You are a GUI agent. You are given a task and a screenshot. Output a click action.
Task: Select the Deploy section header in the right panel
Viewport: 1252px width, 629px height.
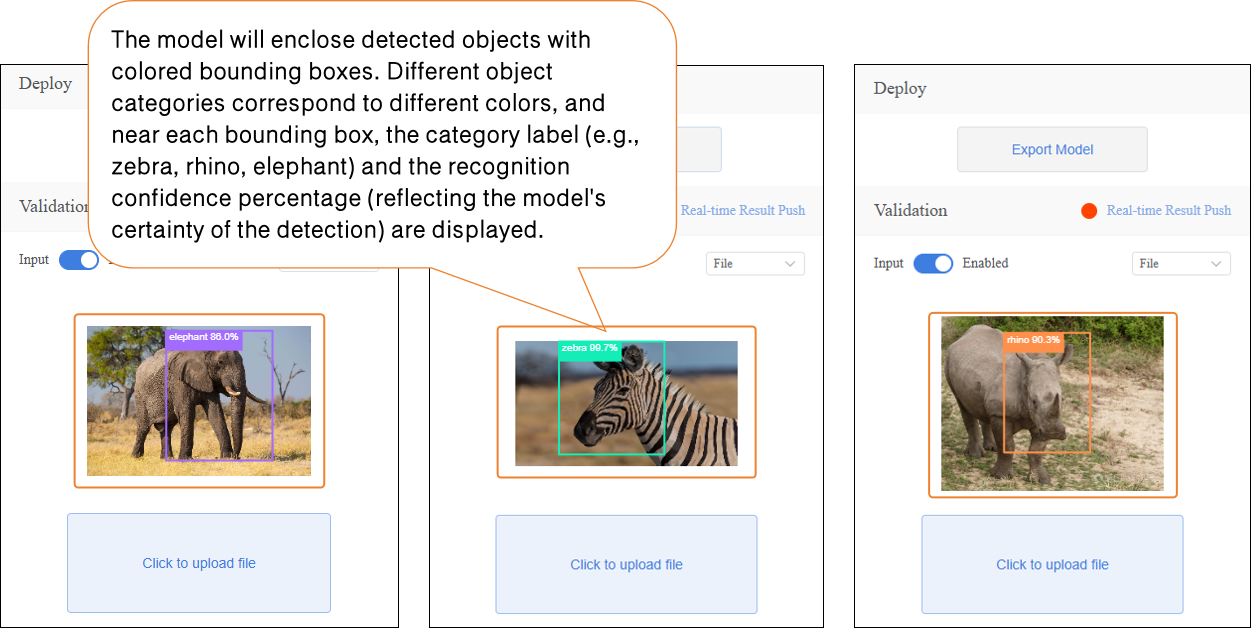coord(900,89)
